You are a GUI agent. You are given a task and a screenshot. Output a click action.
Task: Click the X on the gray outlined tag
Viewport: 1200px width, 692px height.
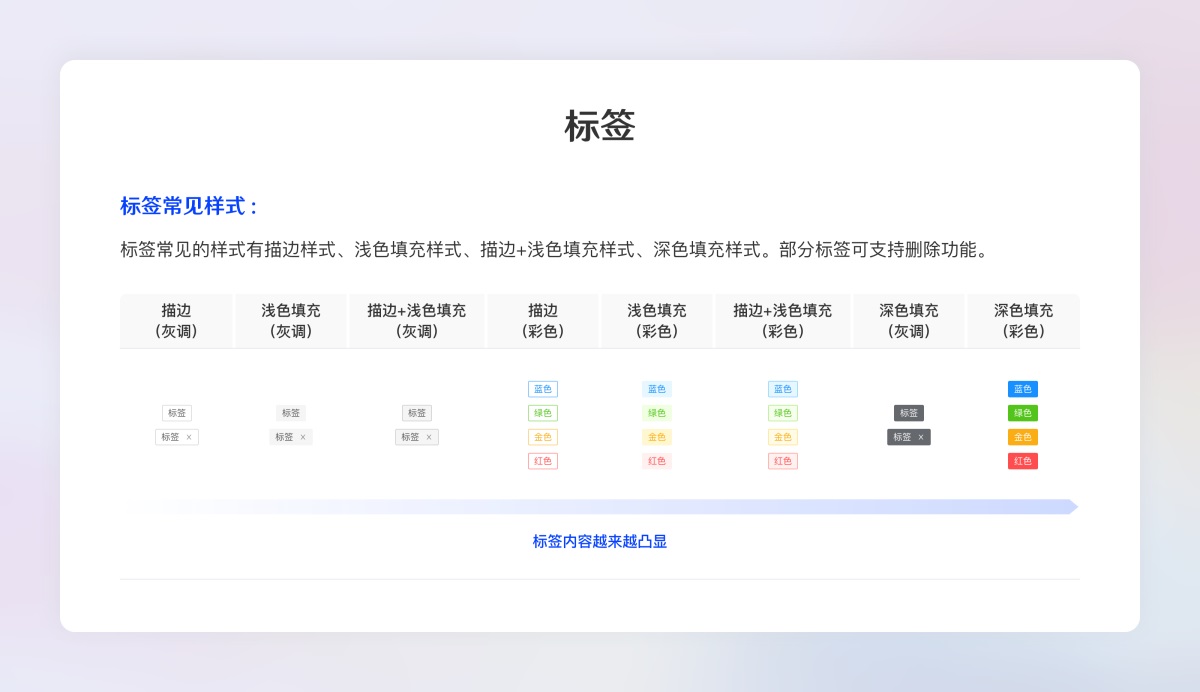[189, 437]
